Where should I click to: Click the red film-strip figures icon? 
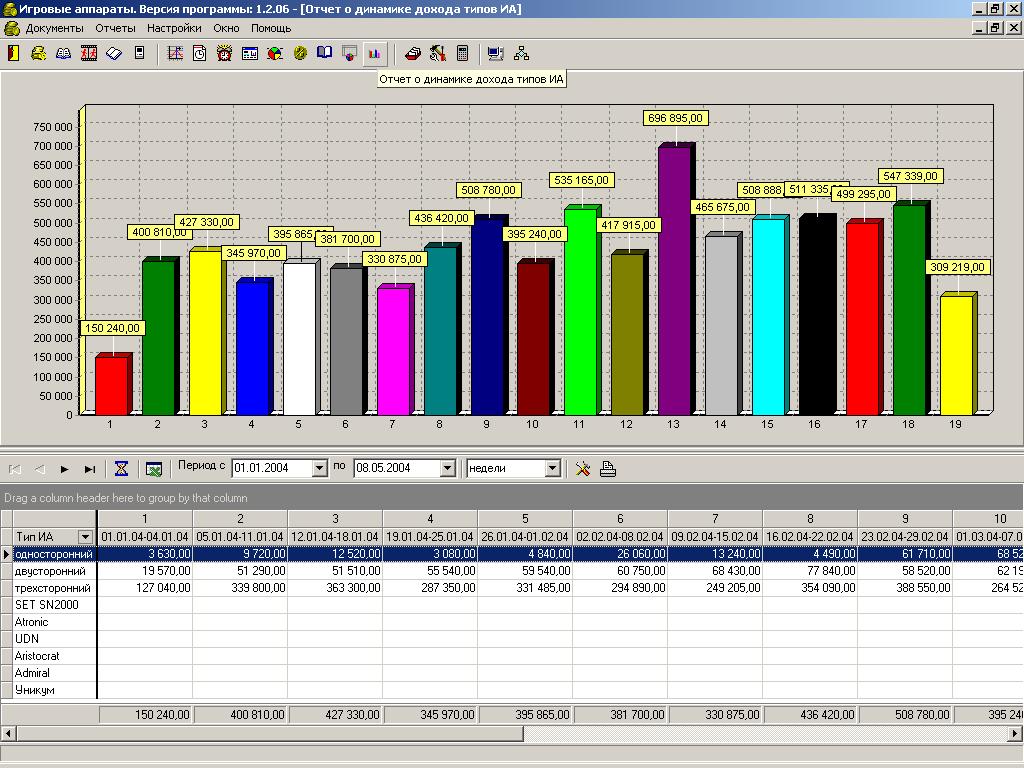click(89, 54)
